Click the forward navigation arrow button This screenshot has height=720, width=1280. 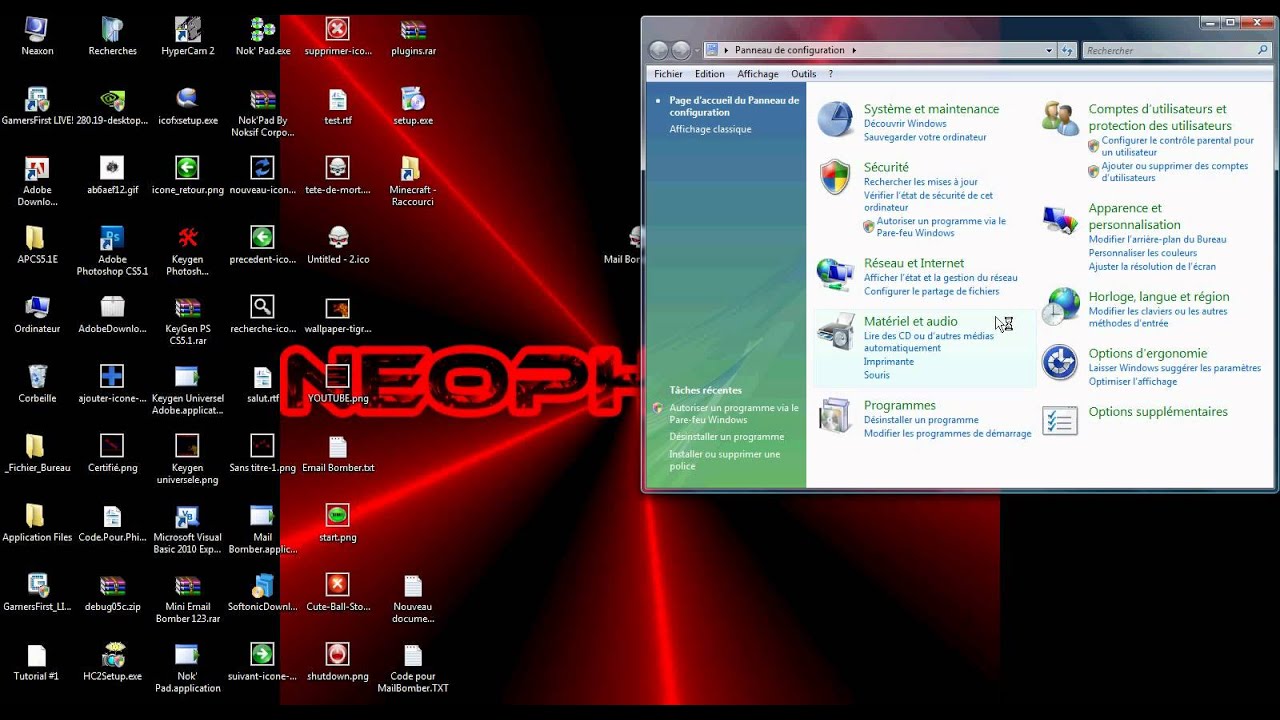(681, 50)
